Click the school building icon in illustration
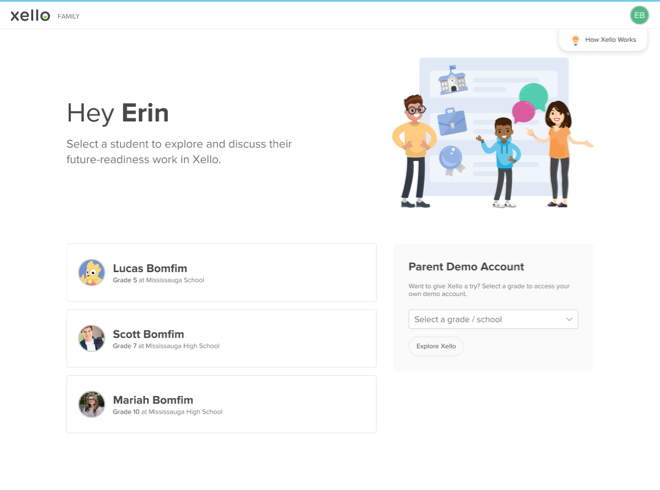 tap(452, 80)
